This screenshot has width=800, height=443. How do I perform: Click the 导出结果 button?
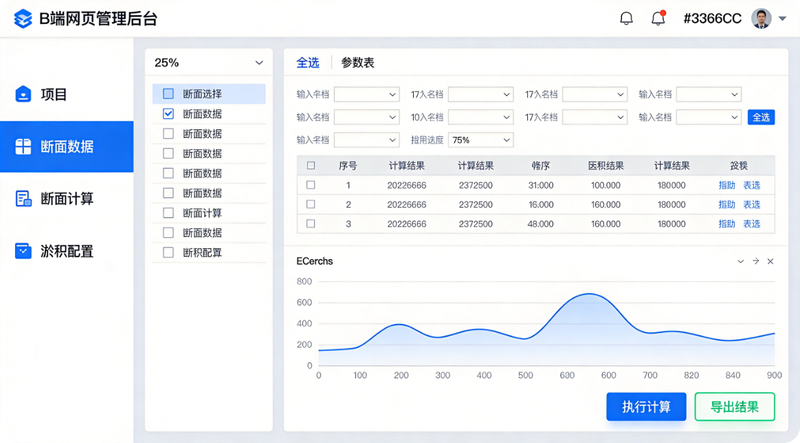click(735, 407)
